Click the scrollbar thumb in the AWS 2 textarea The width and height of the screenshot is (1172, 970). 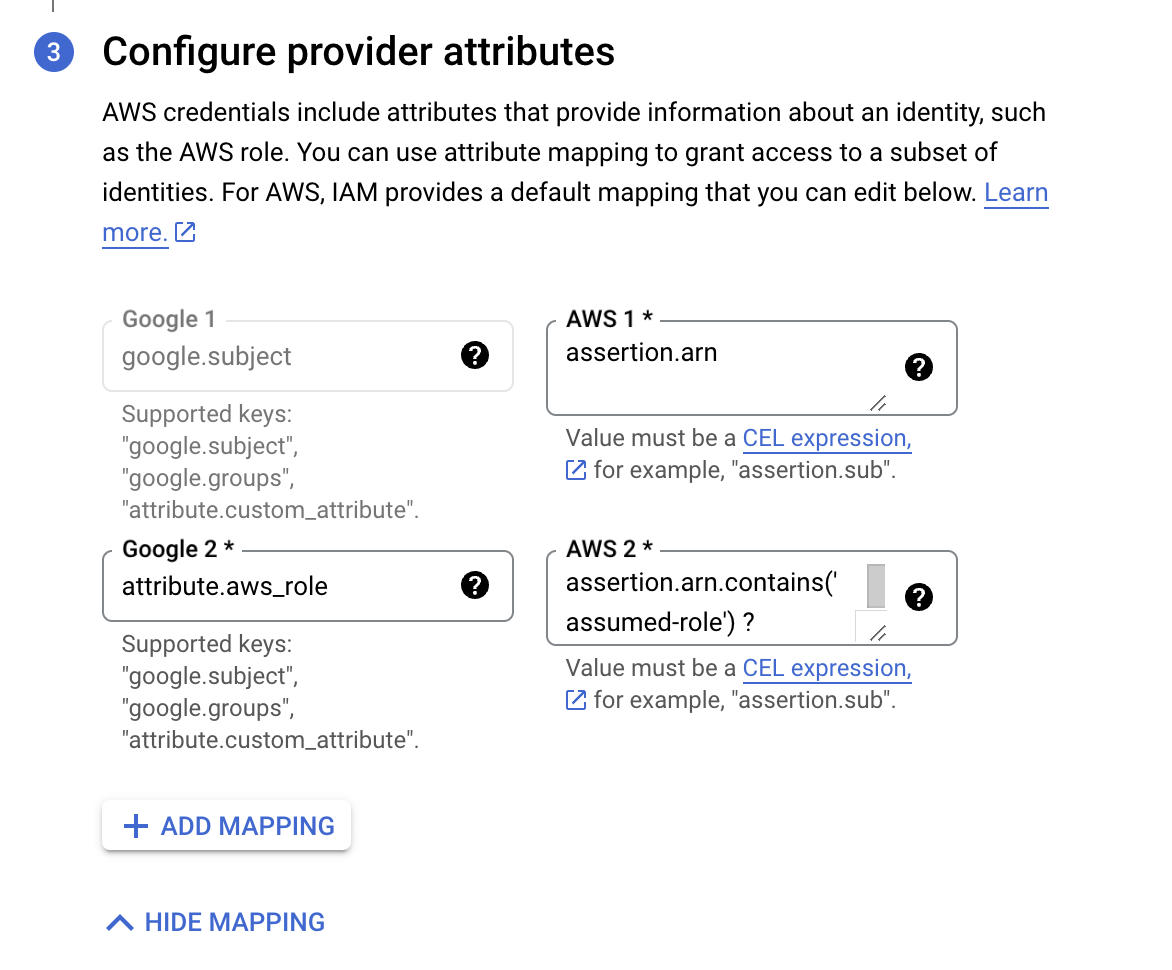pos(876,586)
